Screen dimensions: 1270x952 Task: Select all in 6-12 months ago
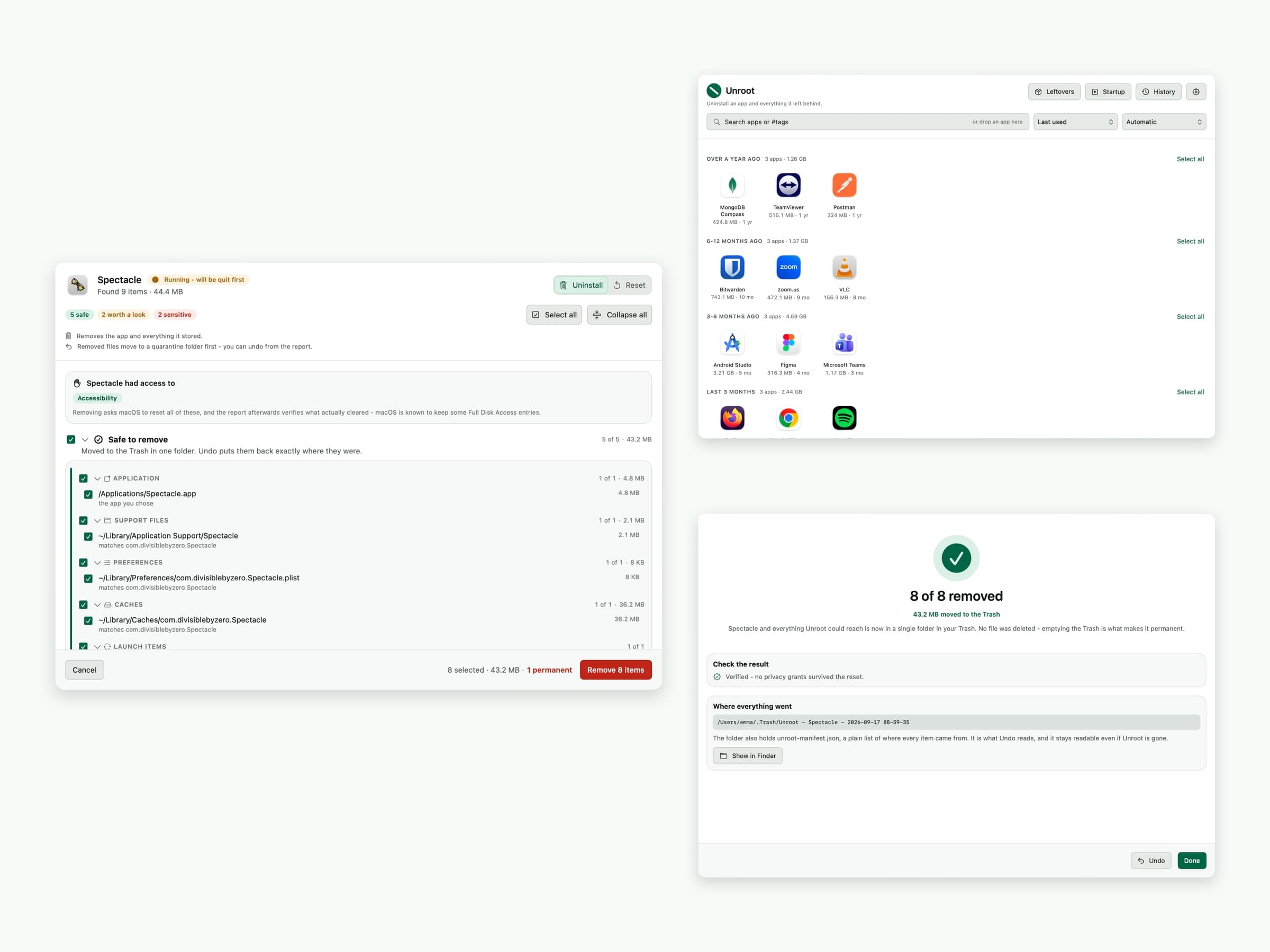1190,241
